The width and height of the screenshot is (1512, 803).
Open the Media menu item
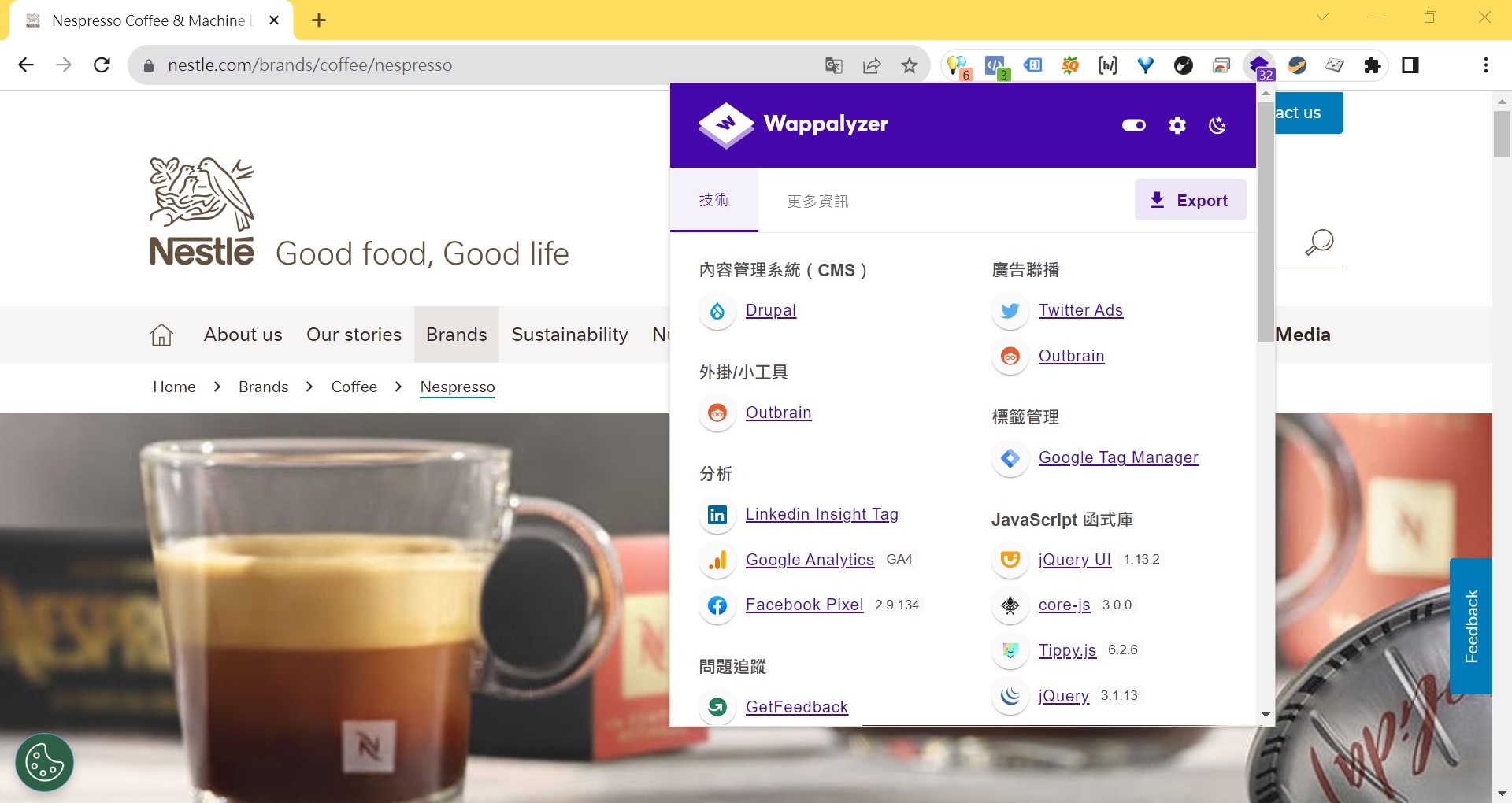tap(1303, 335)
